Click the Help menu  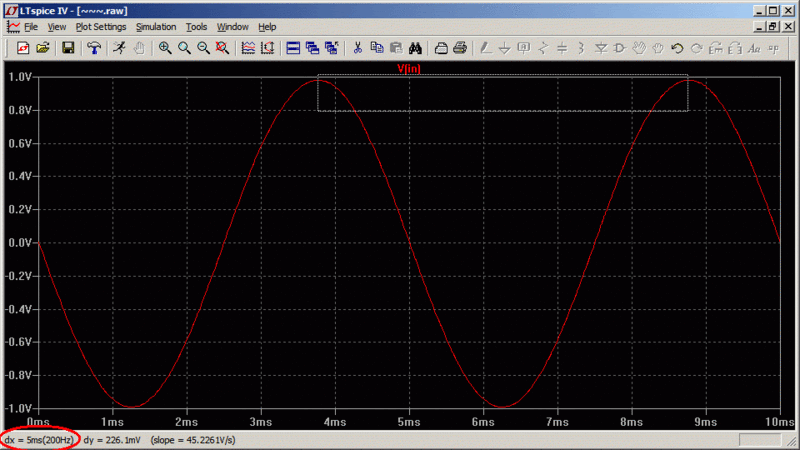[x=267, y=27]
